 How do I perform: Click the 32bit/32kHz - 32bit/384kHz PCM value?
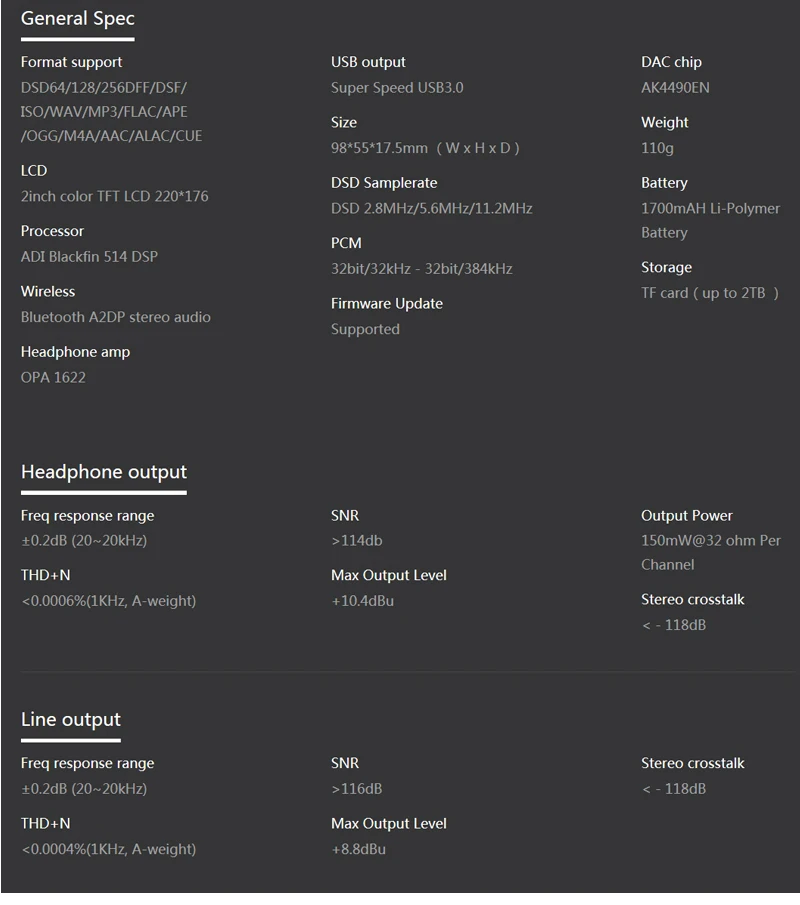[421, 269]
